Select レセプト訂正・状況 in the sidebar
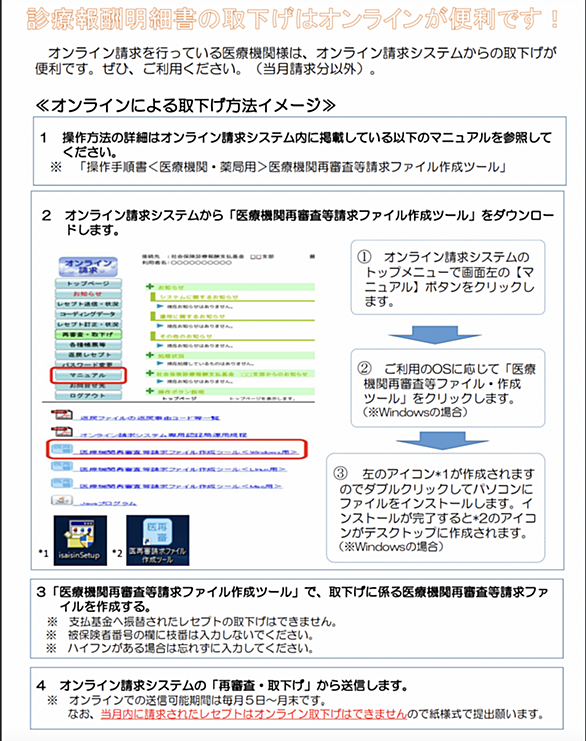 (88, 324)
